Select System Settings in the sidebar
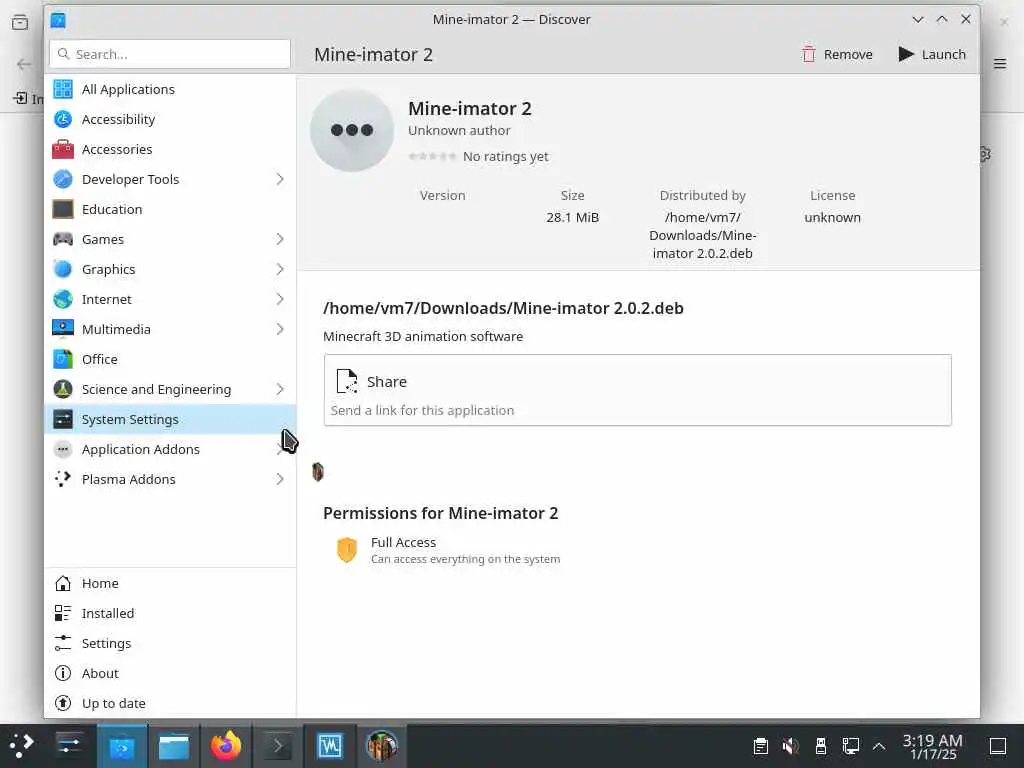 (170, 420)
